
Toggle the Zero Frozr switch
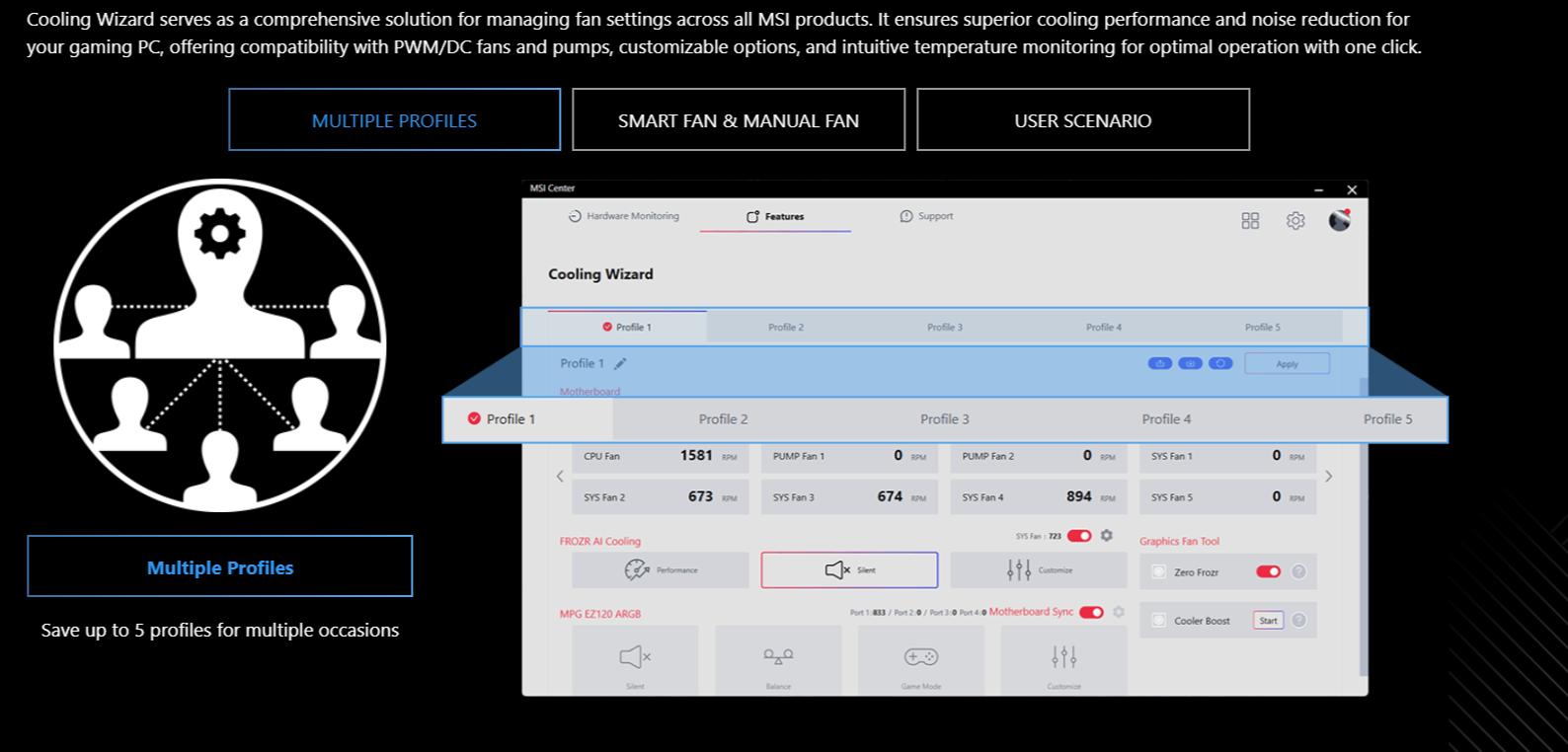[1268, 571]
